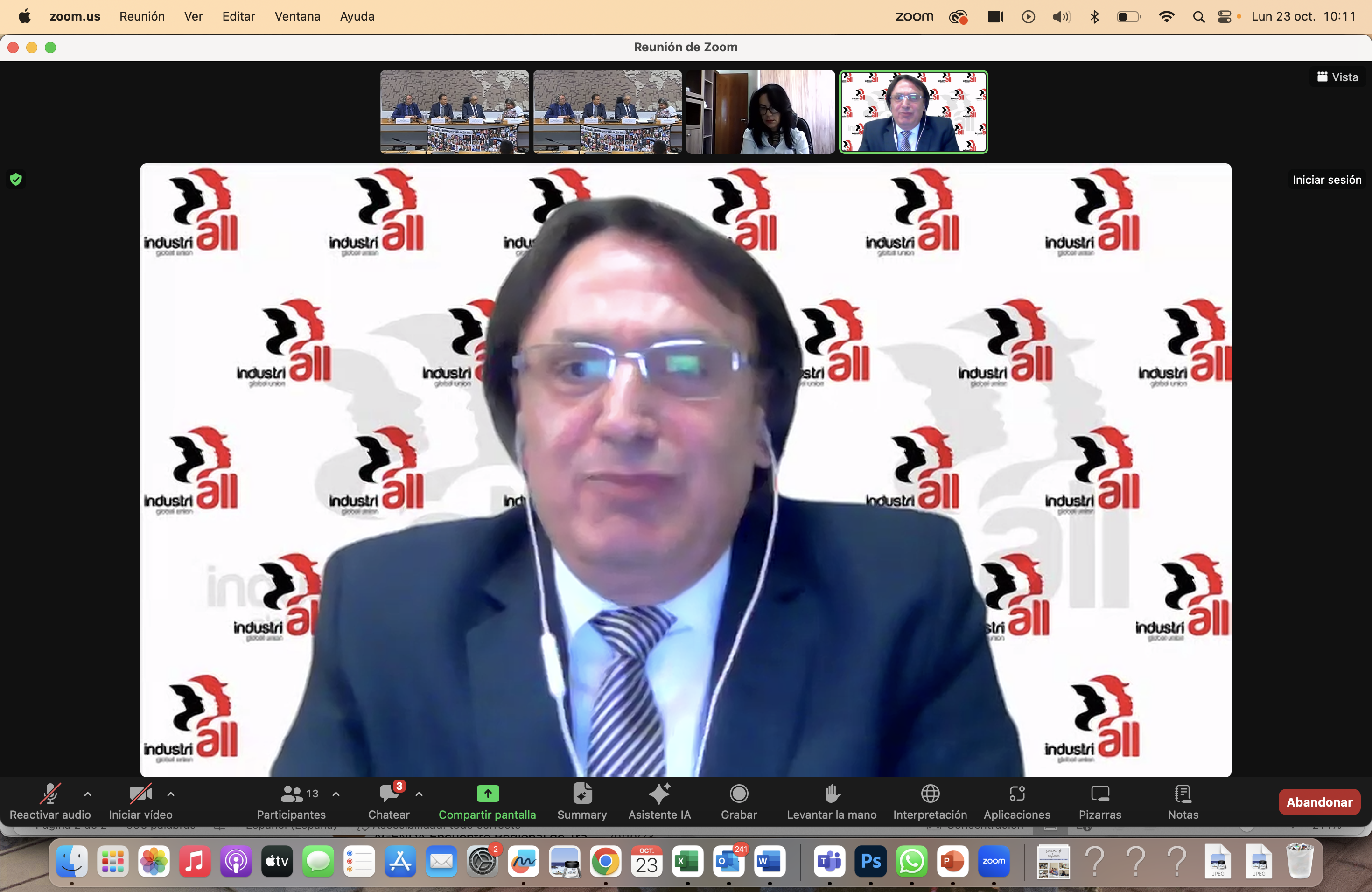Click Levantar la mano hand icon
1372x892 pixels.
coord(831,794)
